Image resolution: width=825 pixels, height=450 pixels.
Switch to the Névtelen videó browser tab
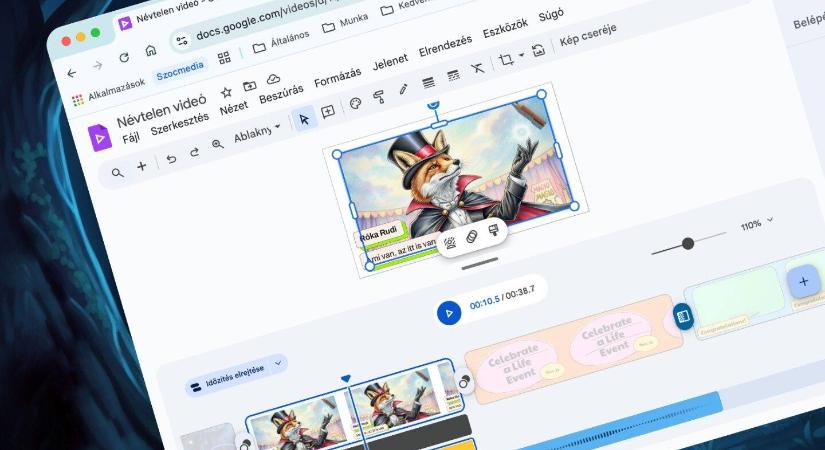[166, 14]
